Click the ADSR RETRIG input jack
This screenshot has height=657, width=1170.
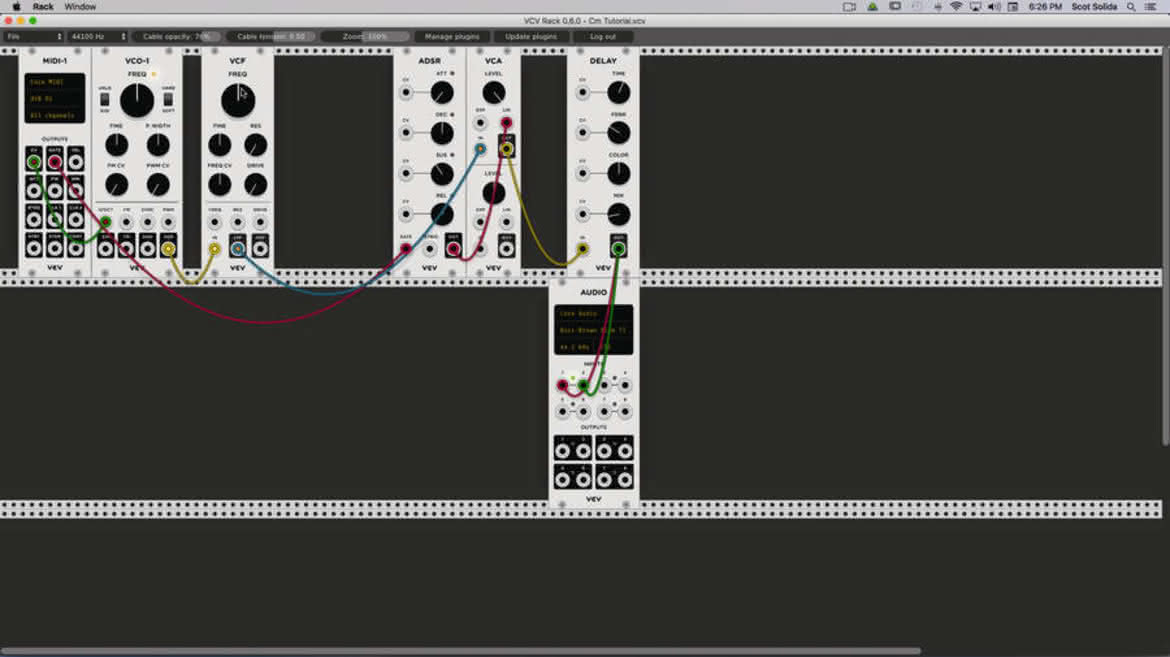coord(429,249)
